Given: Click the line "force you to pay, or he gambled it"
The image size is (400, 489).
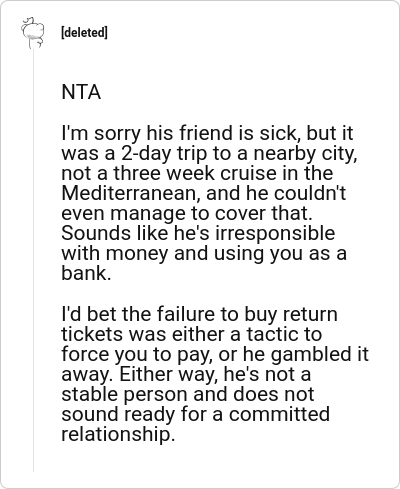Looking at the screenshot, I should click(x=215, y=355).
